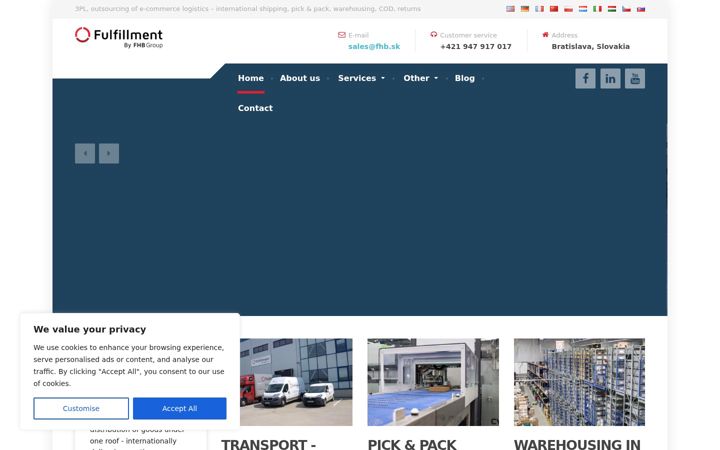Click the WAREHOUSING IN heading link

click(x=577, y=444)
